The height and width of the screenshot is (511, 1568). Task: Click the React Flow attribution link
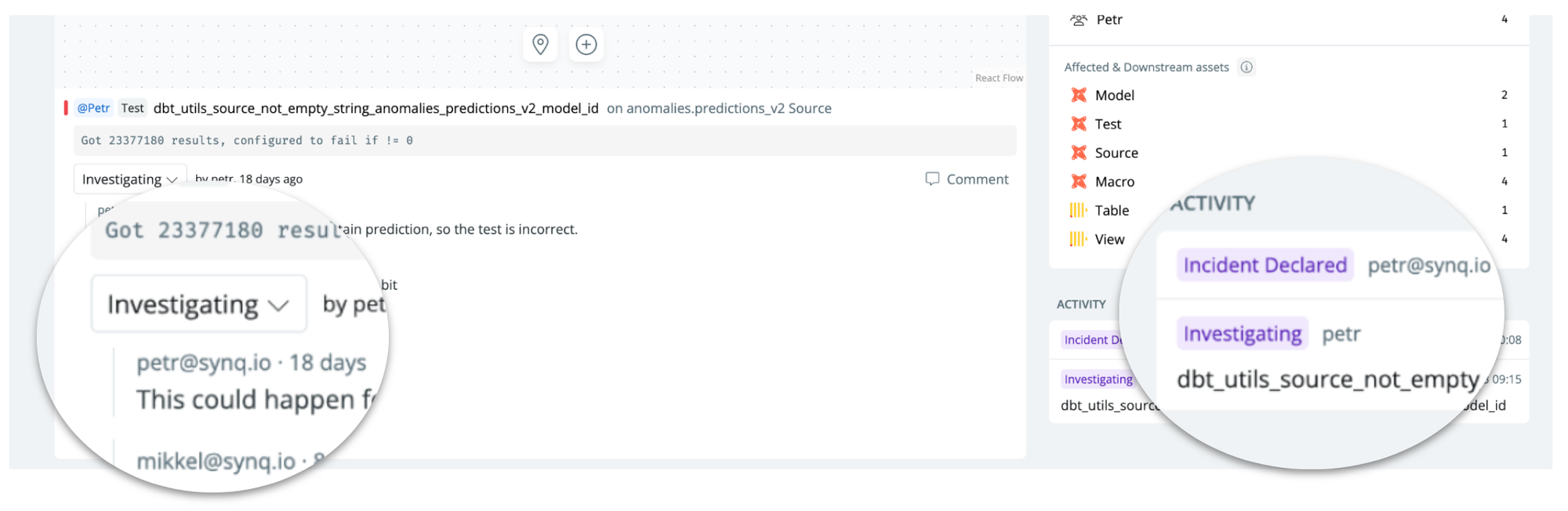999,78
